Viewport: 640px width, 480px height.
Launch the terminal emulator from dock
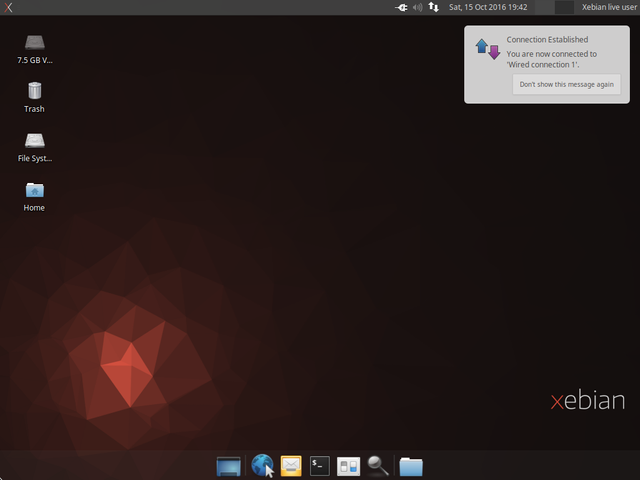pyautogui.click(x=320, y=466)
